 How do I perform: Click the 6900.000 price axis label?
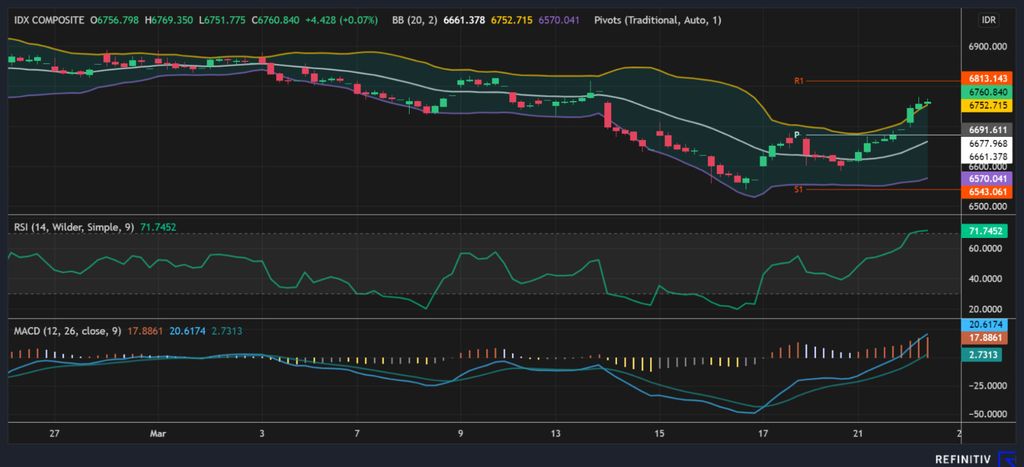[x=987, y=46]
